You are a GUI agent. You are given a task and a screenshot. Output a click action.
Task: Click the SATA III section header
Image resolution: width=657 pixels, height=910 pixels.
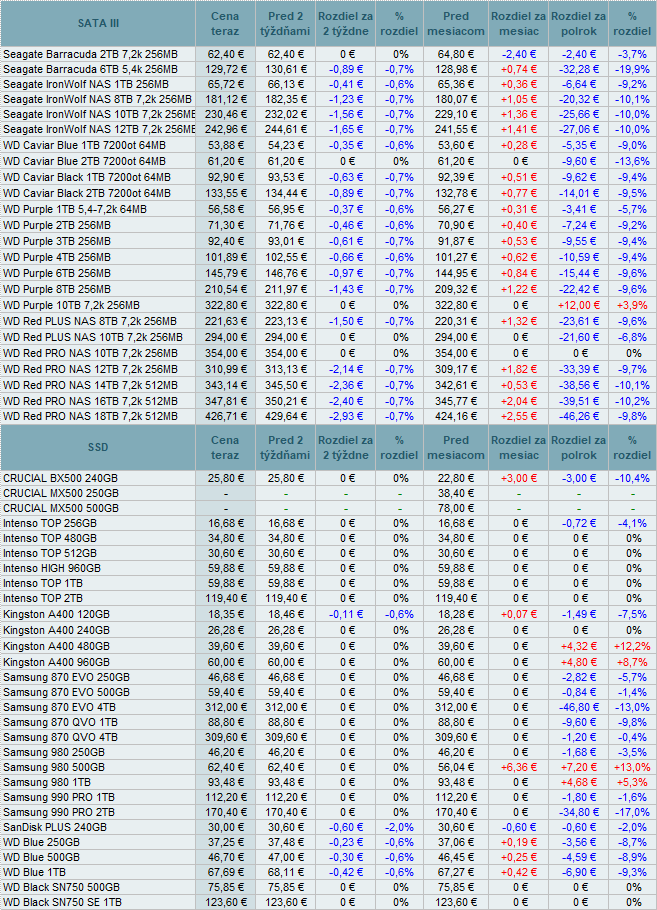98,23
